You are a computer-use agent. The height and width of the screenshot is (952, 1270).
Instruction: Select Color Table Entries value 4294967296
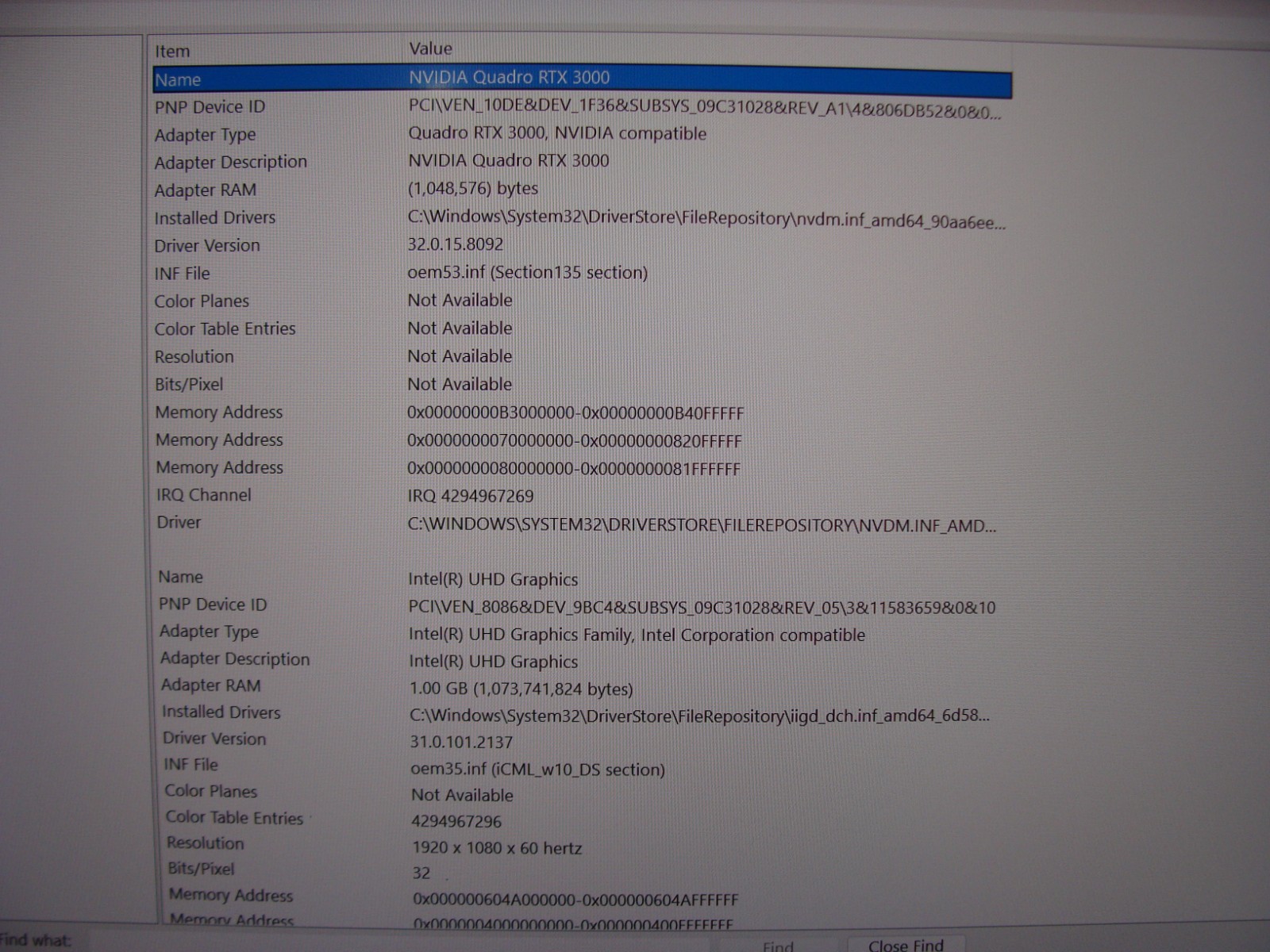pyautogui.click(x=456, y=821)
